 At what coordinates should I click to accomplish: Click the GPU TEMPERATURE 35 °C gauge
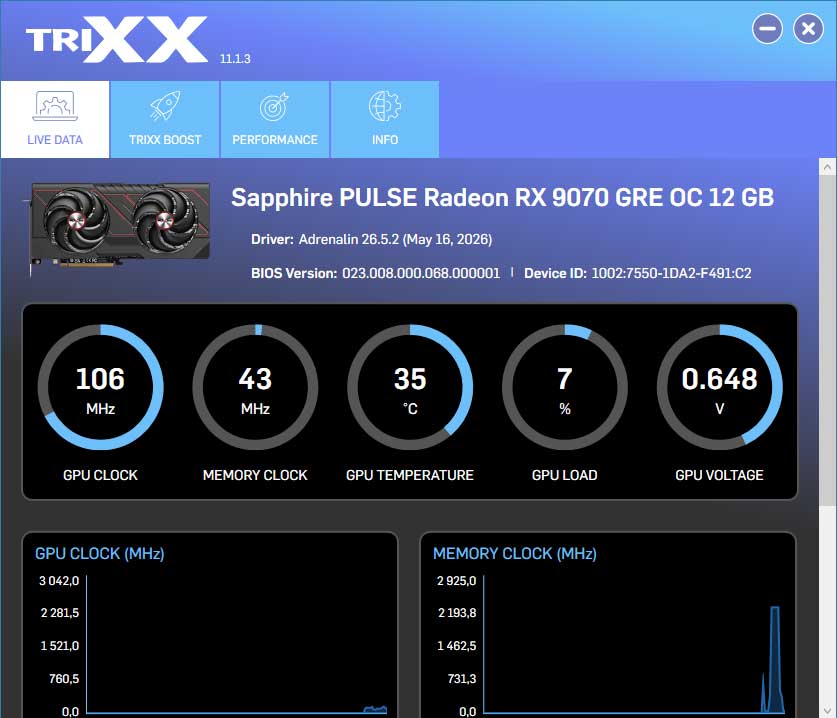pos(410,388)
